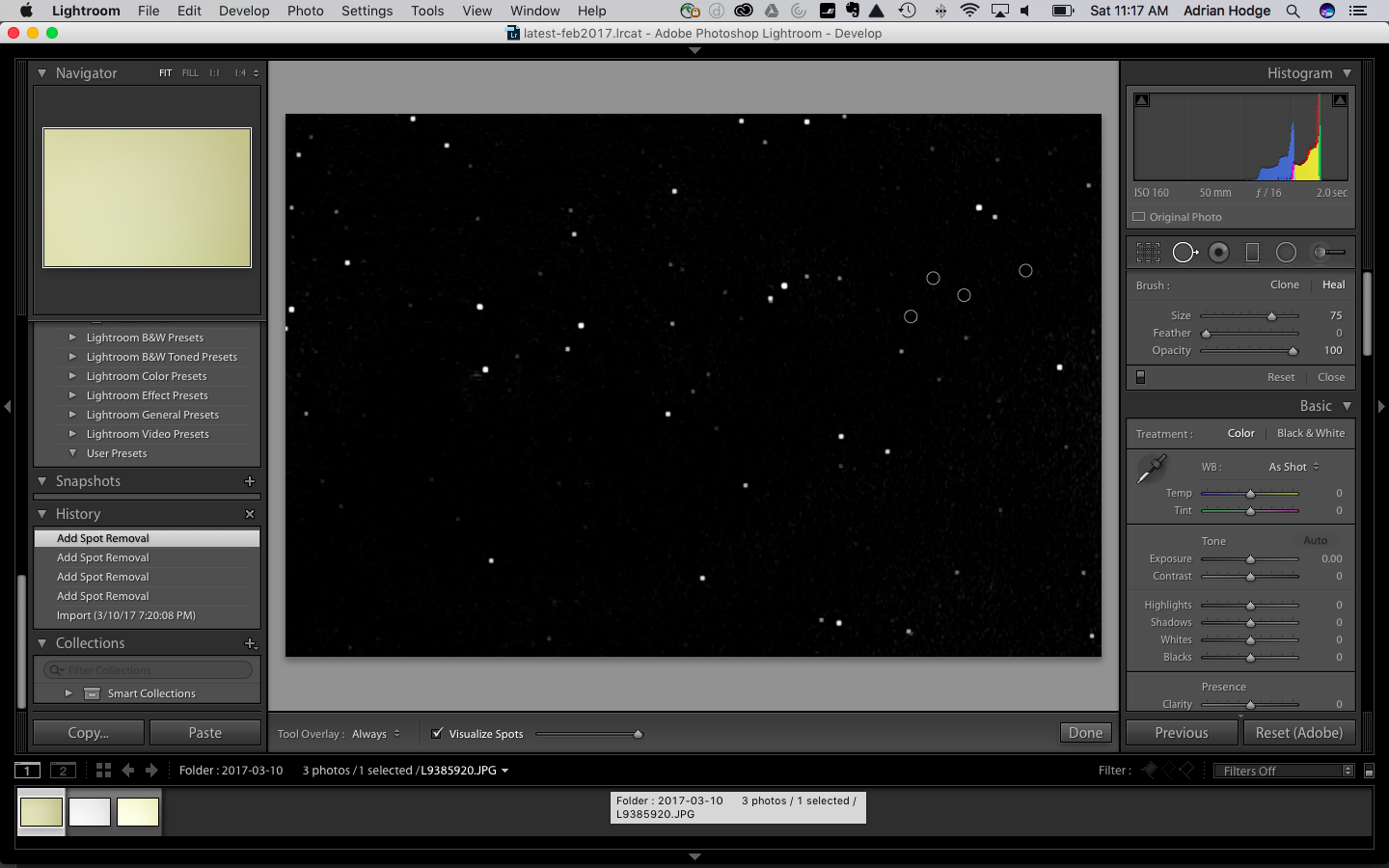Clear History panel with the X icon
1389x868 pixels.
250,514
